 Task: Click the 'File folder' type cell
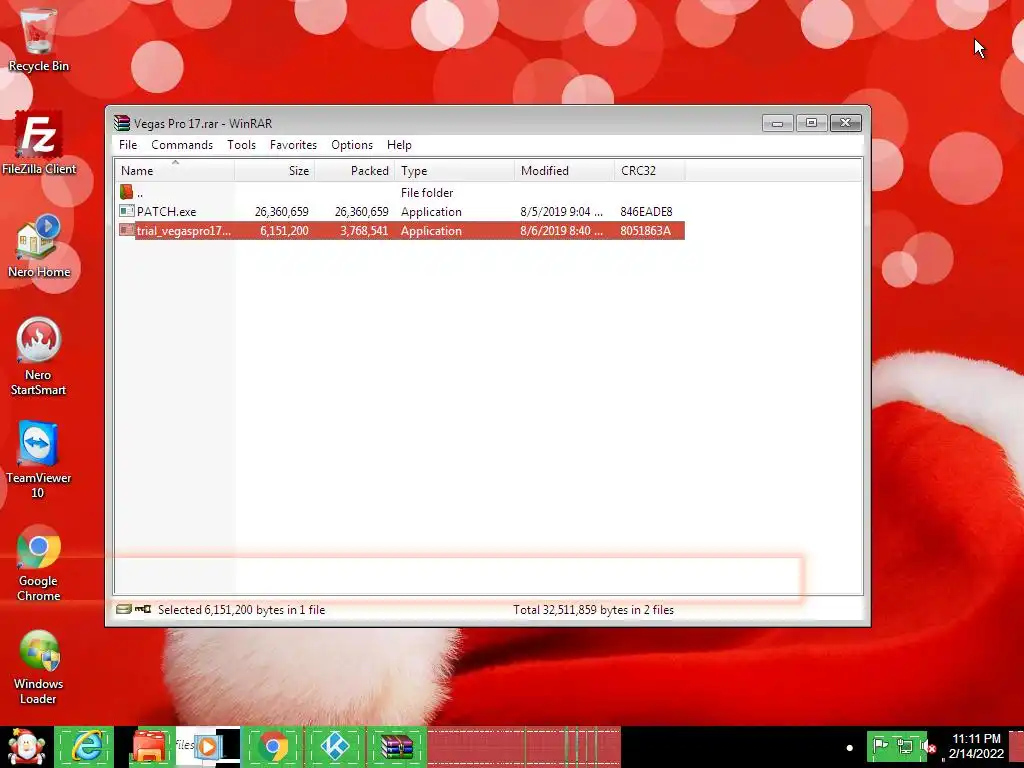pyautogui.click(x=426, y=193)
